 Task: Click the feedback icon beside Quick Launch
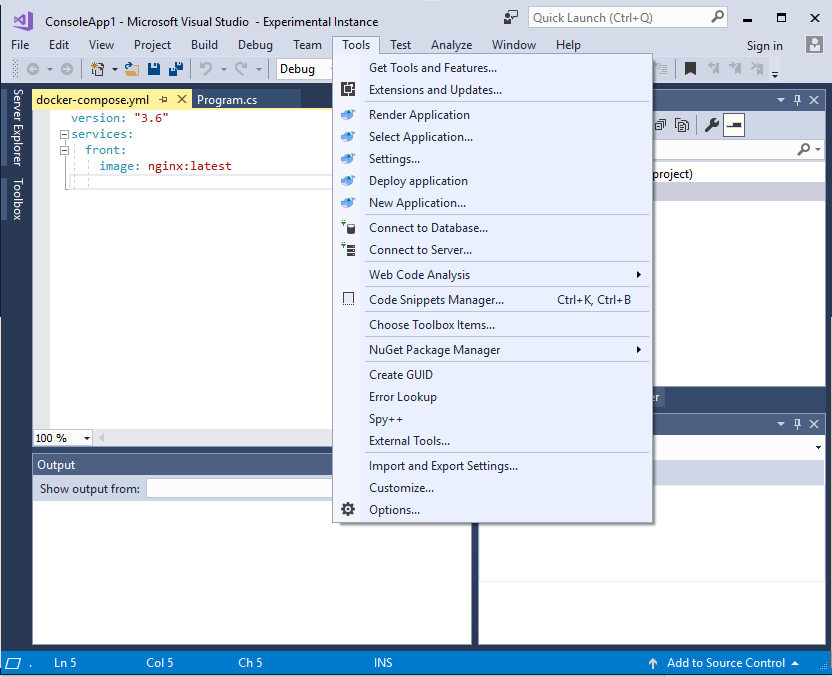(510, 18)
